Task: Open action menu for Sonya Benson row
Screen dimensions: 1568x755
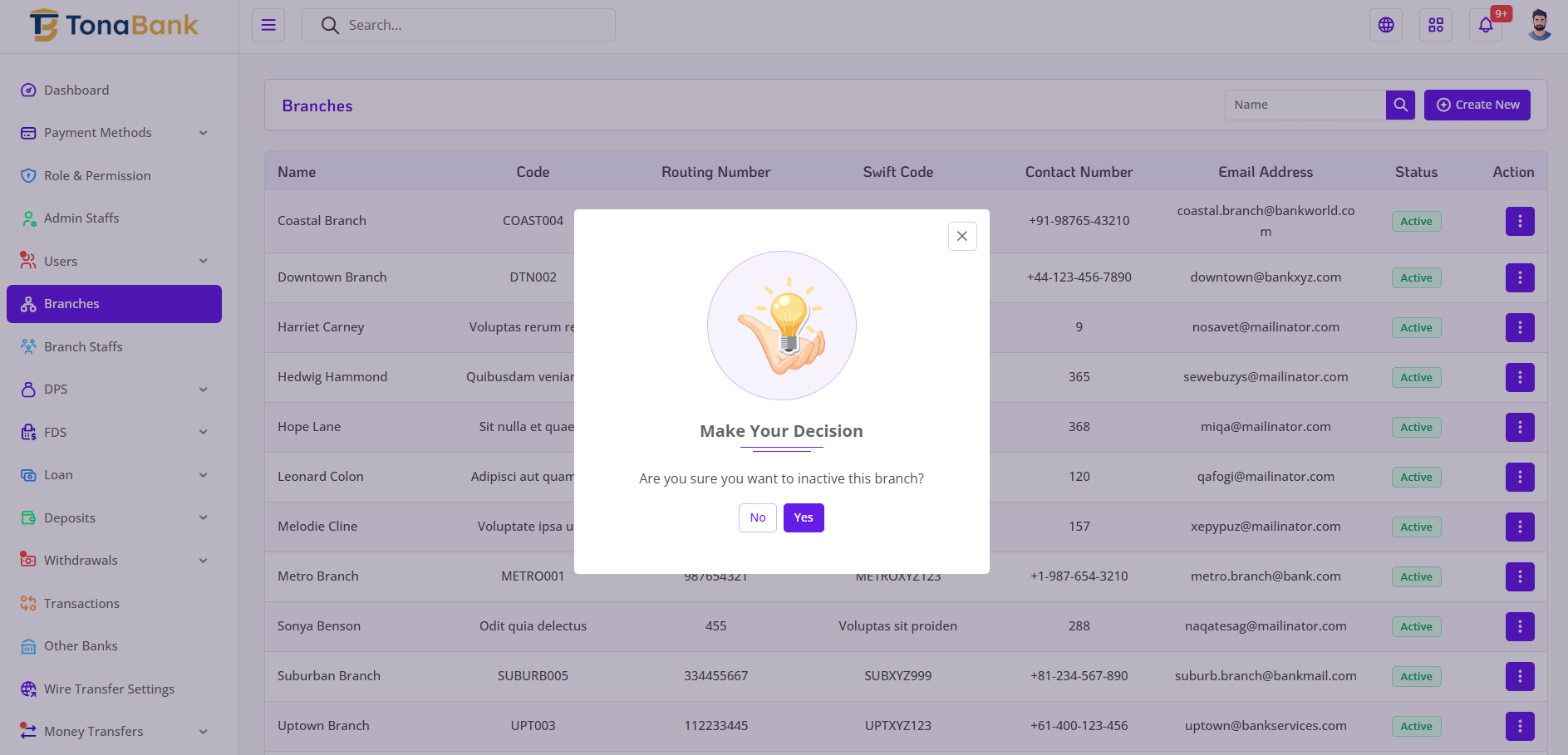Action: click(x=1519, y=626)
